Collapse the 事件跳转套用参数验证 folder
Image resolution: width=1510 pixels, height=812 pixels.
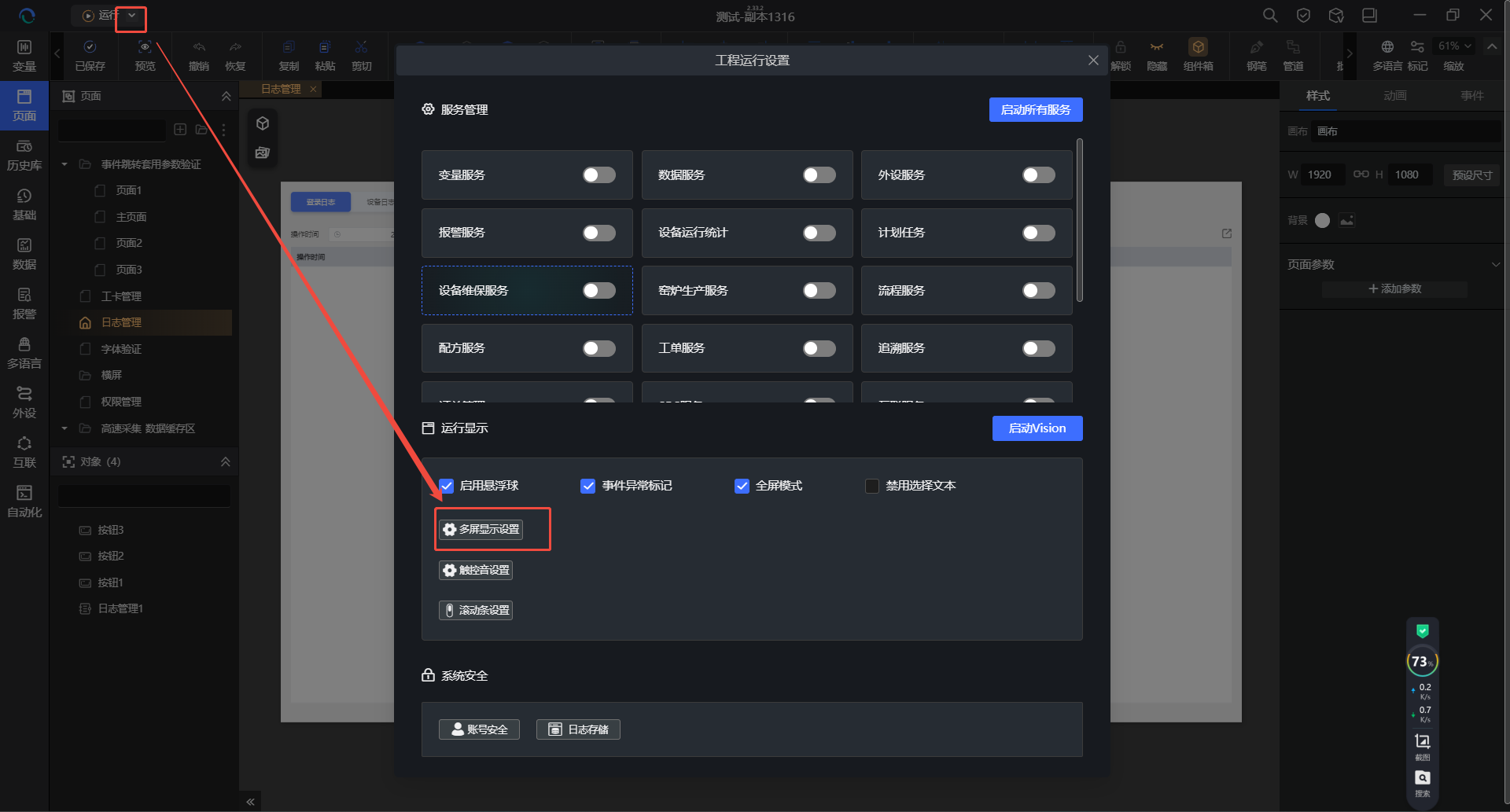[64, 164]
